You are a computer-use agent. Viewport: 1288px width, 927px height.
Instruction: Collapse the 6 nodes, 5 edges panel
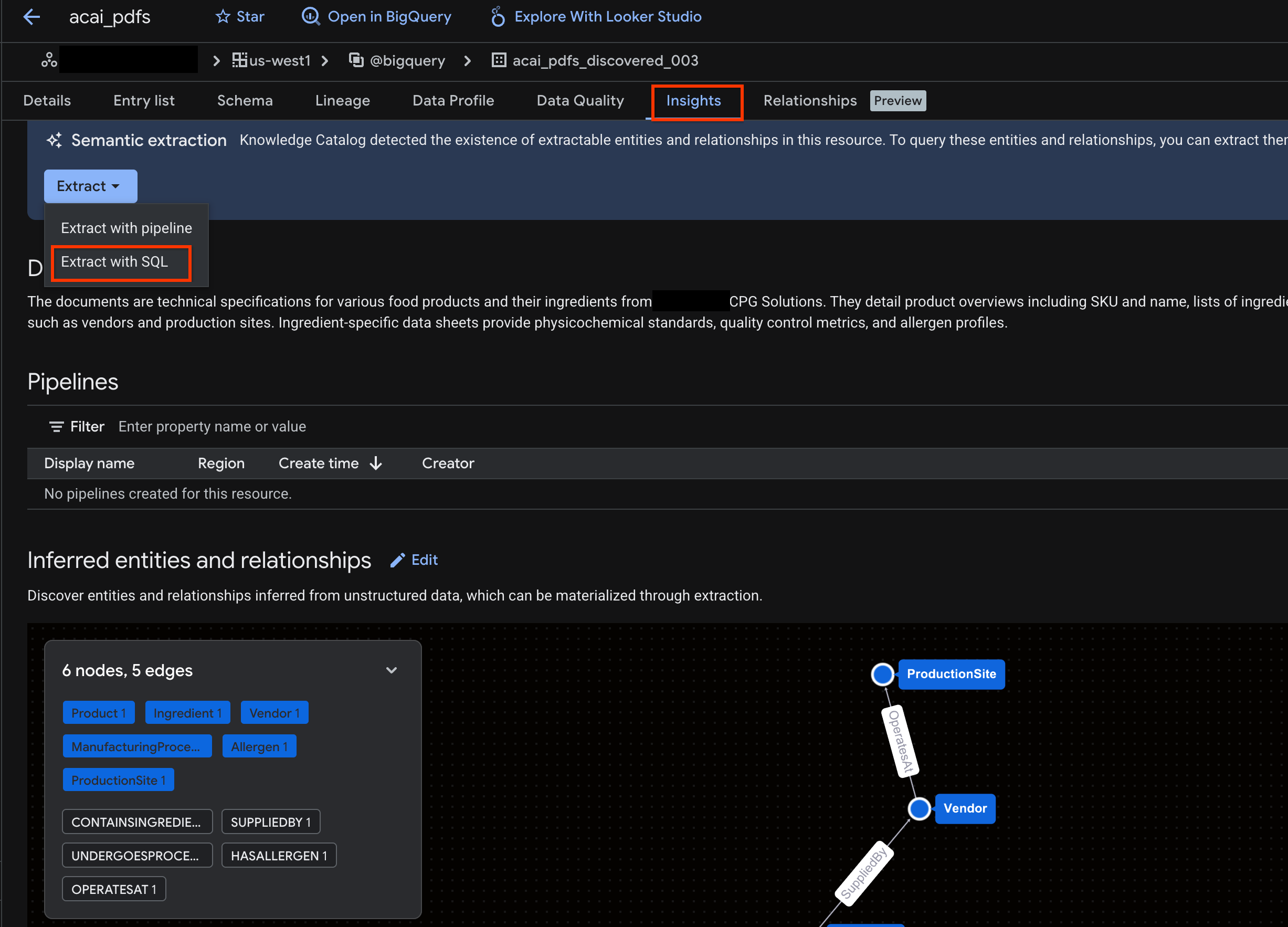[x=392, y=670]
